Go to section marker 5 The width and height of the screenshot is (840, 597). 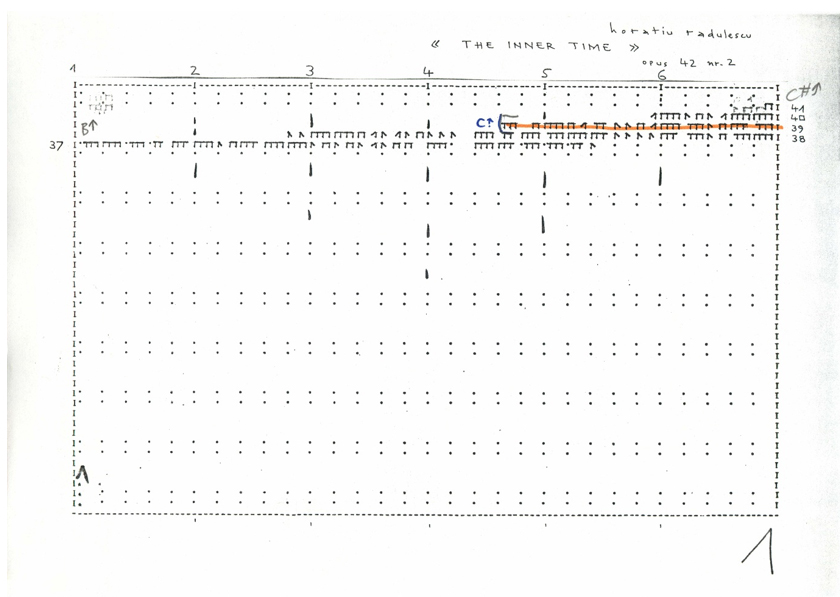point(545,72)
